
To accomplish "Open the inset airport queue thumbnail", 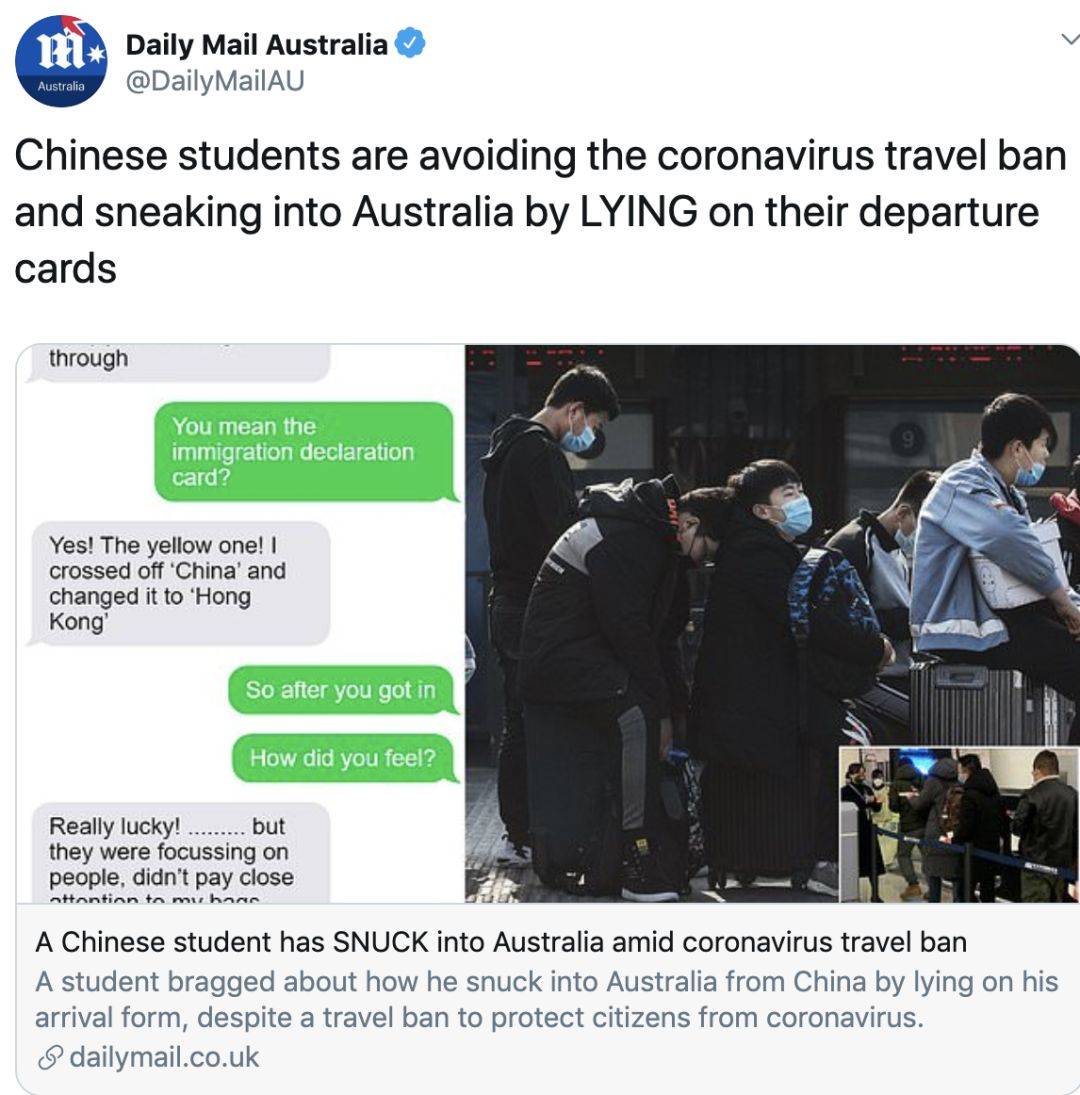I will 959,824.
